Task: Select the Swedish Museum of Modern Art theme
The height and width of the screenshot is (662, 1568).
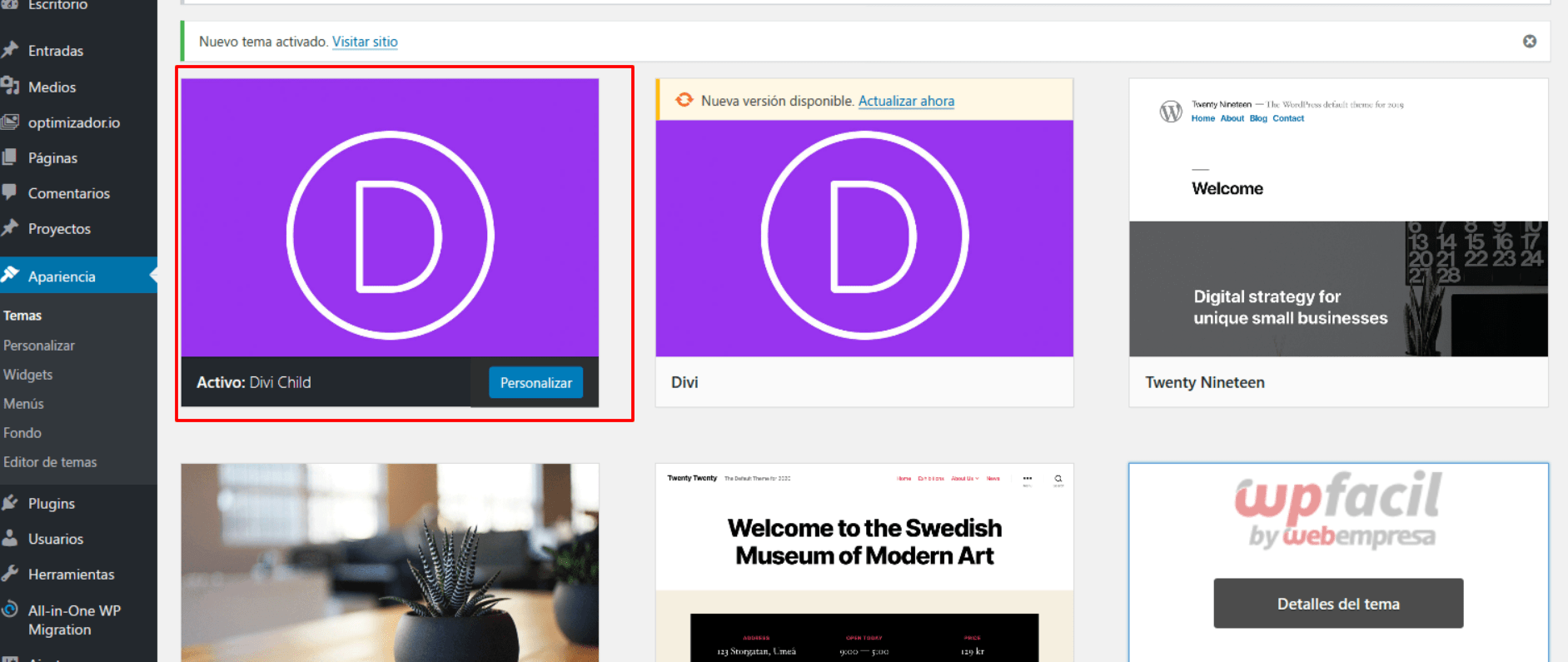Action: click(864, 563)
